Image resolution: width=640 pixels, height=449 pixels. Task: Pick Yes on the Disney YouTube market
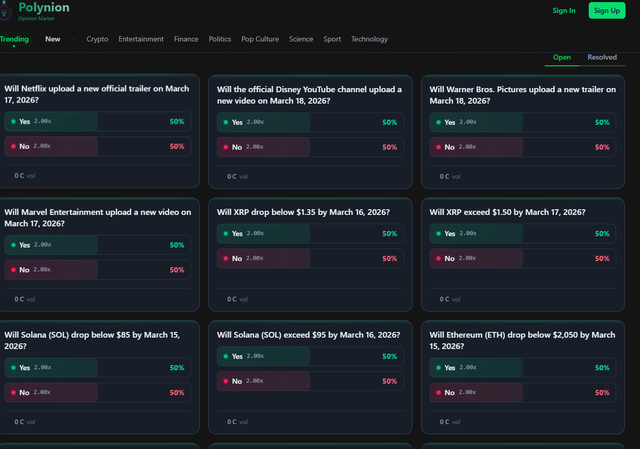coord(310,122)
